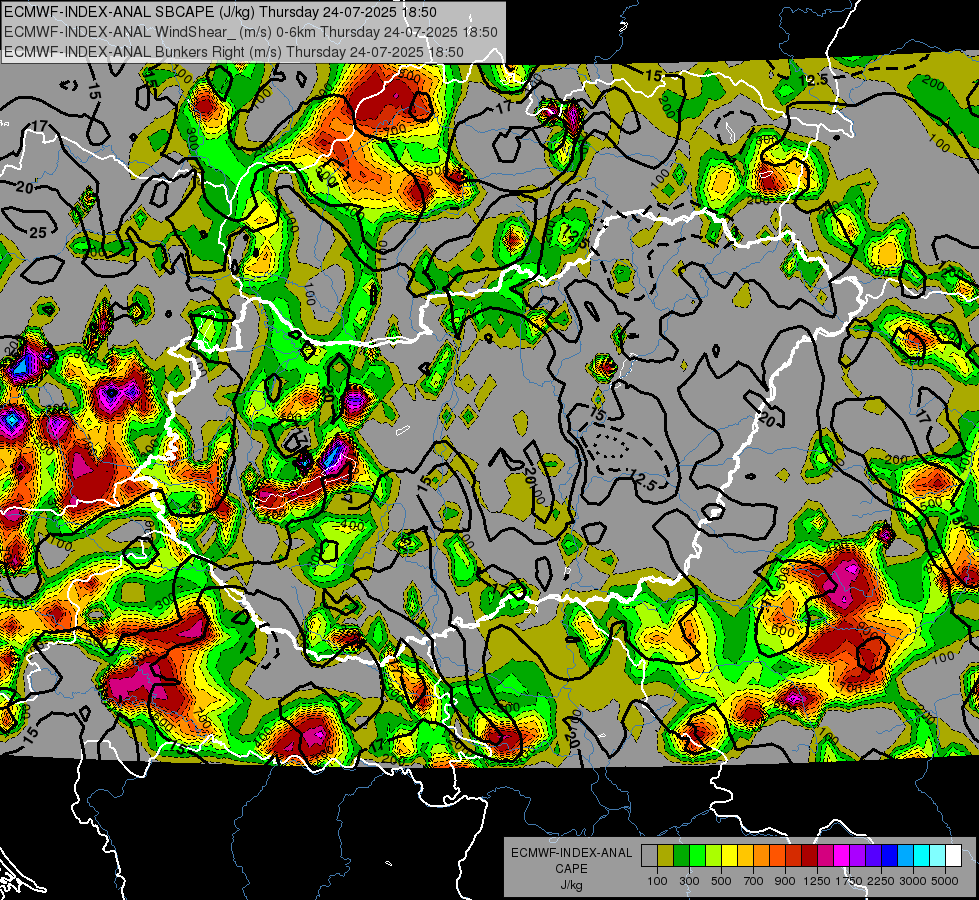Select the dark maroon red legend swatch
Image resolution: width=979 pixels, height=900 pixels.
pyautogui.click(x=810, y=855)
